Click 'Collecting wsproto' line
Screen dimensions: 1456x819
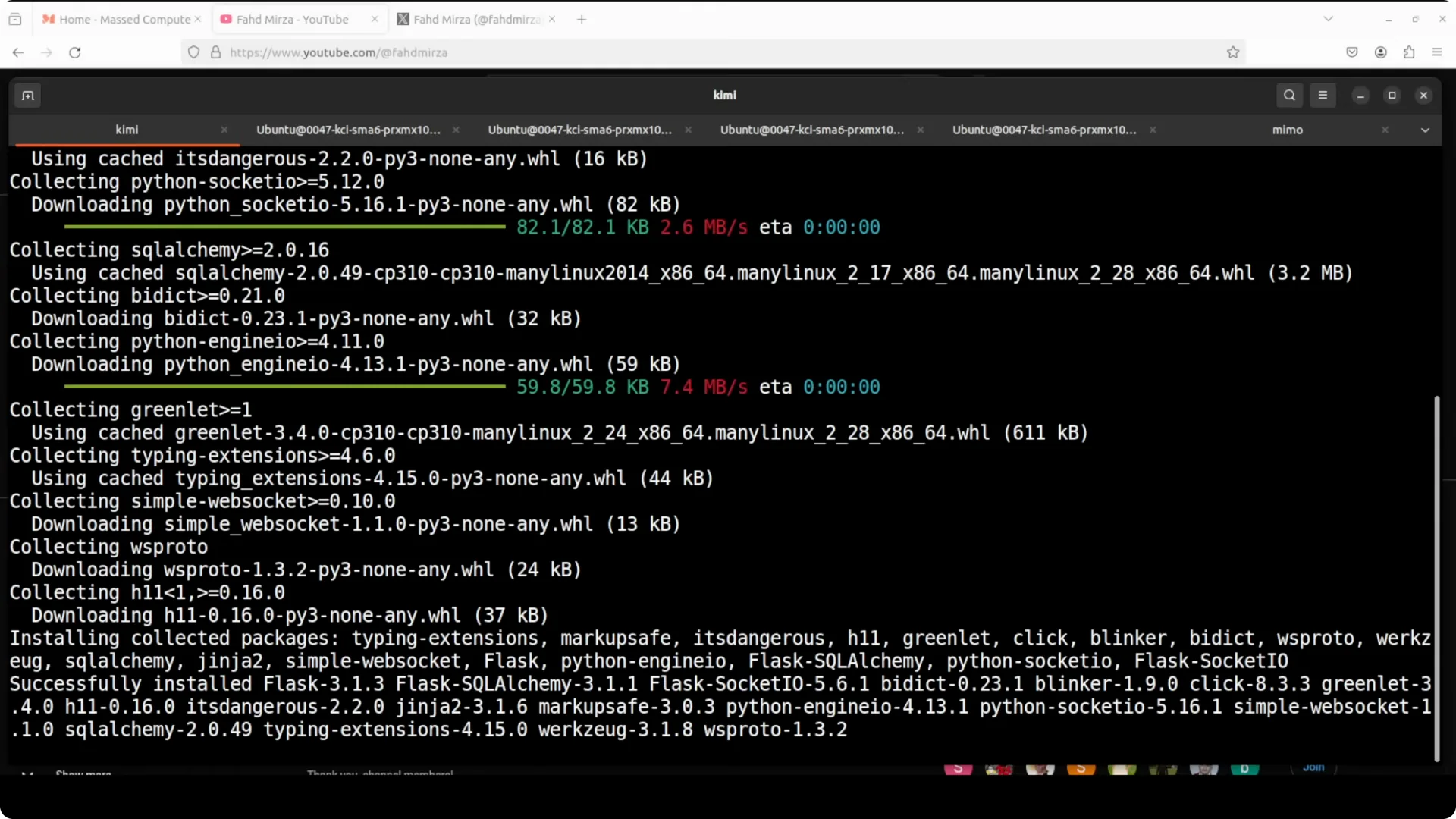click(108, 548)
